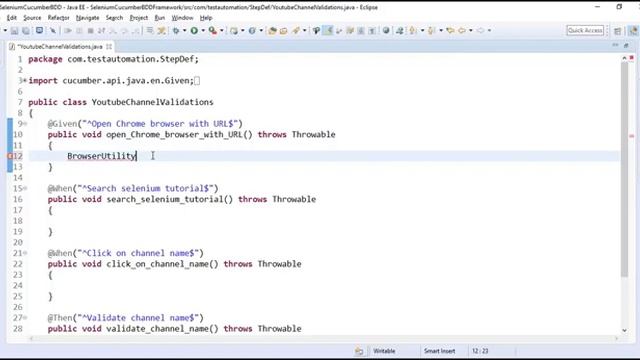640x360 pixels.
Task: Open the Refactor menu
Action: coord(58,18)
